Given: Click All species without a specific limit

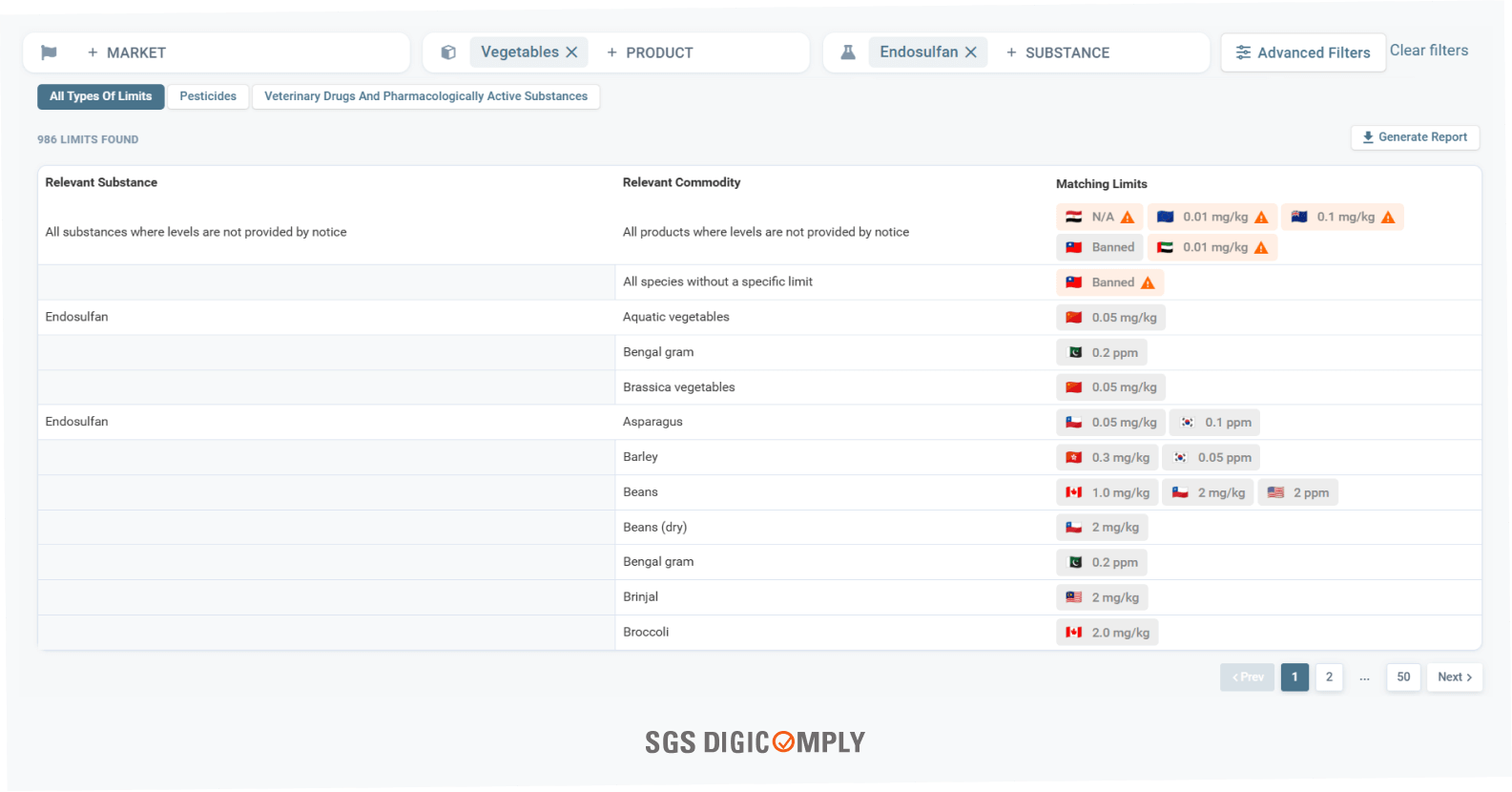Looking at the screenshot, I should [x=717, y=281].
